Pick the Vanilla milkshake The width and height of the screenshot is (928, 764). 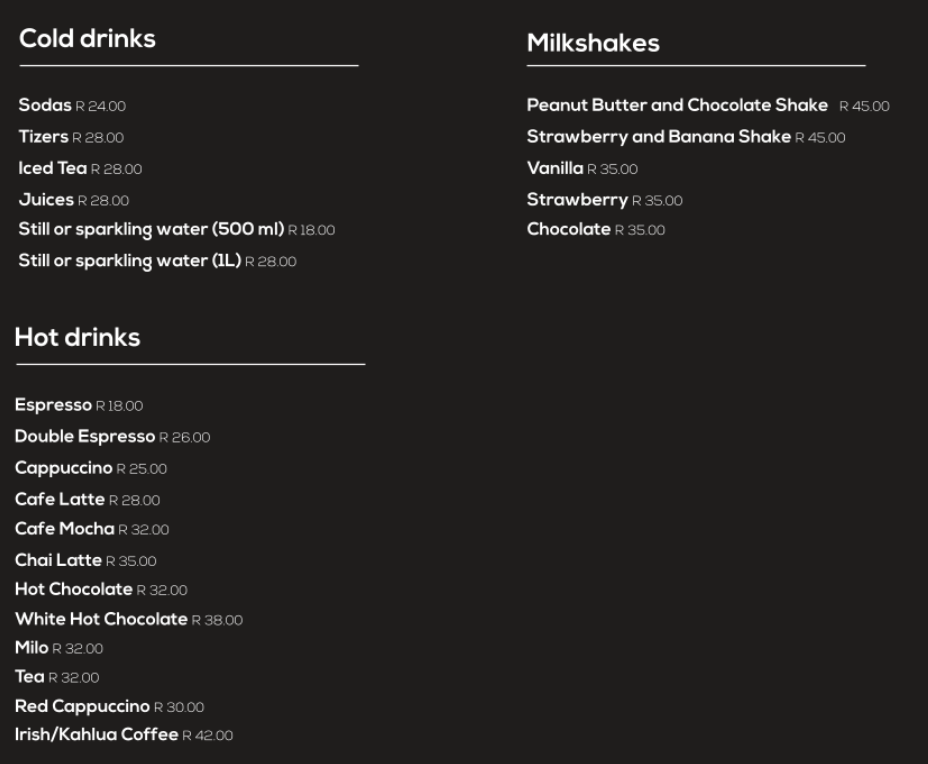coord(555,168)
